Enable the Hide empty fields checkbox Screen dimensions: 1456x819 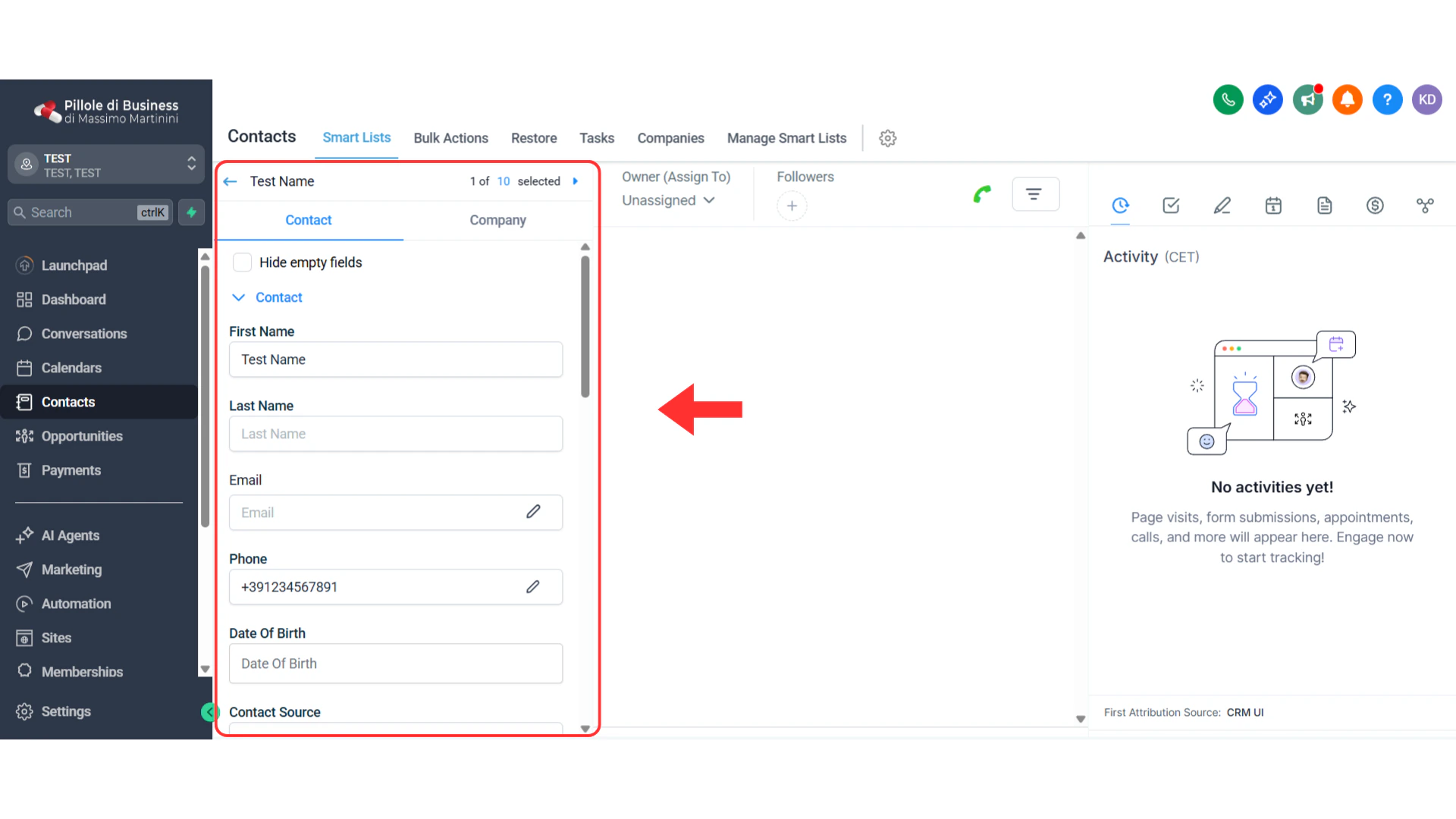[x=242, y=262]
